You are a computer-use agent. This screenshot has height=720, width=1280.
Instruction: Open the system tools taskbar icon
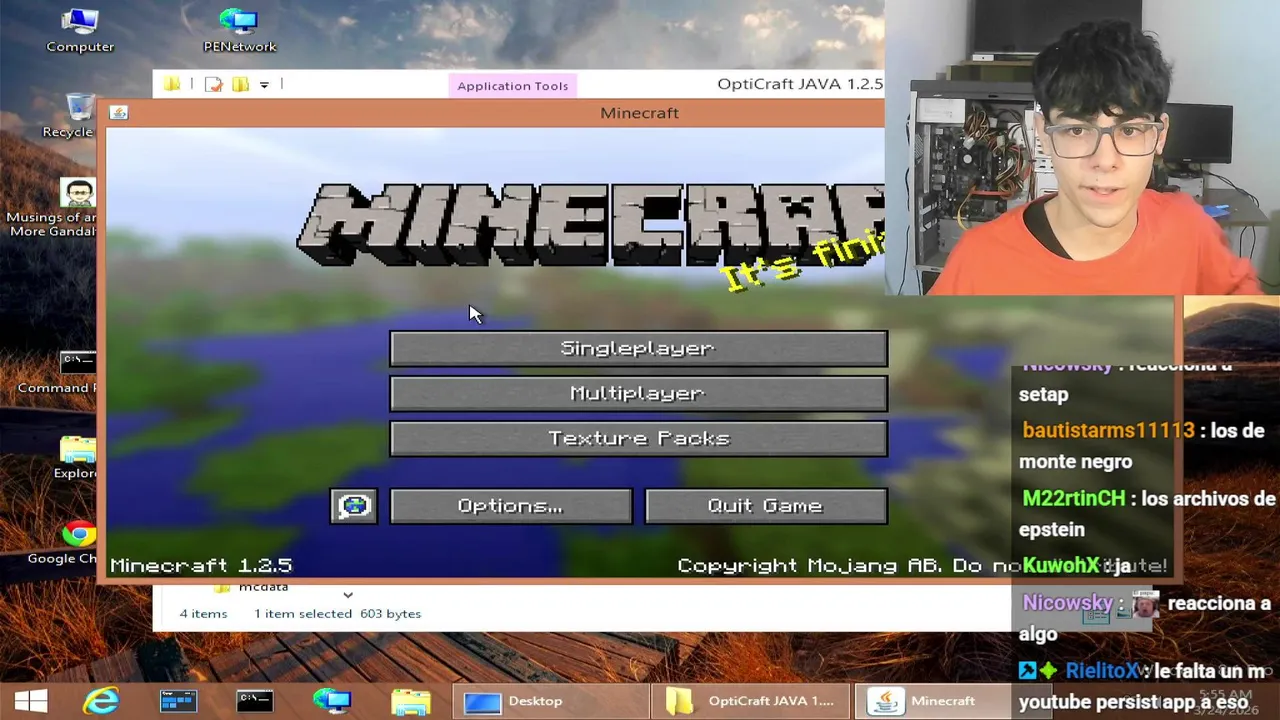point(178,701)
